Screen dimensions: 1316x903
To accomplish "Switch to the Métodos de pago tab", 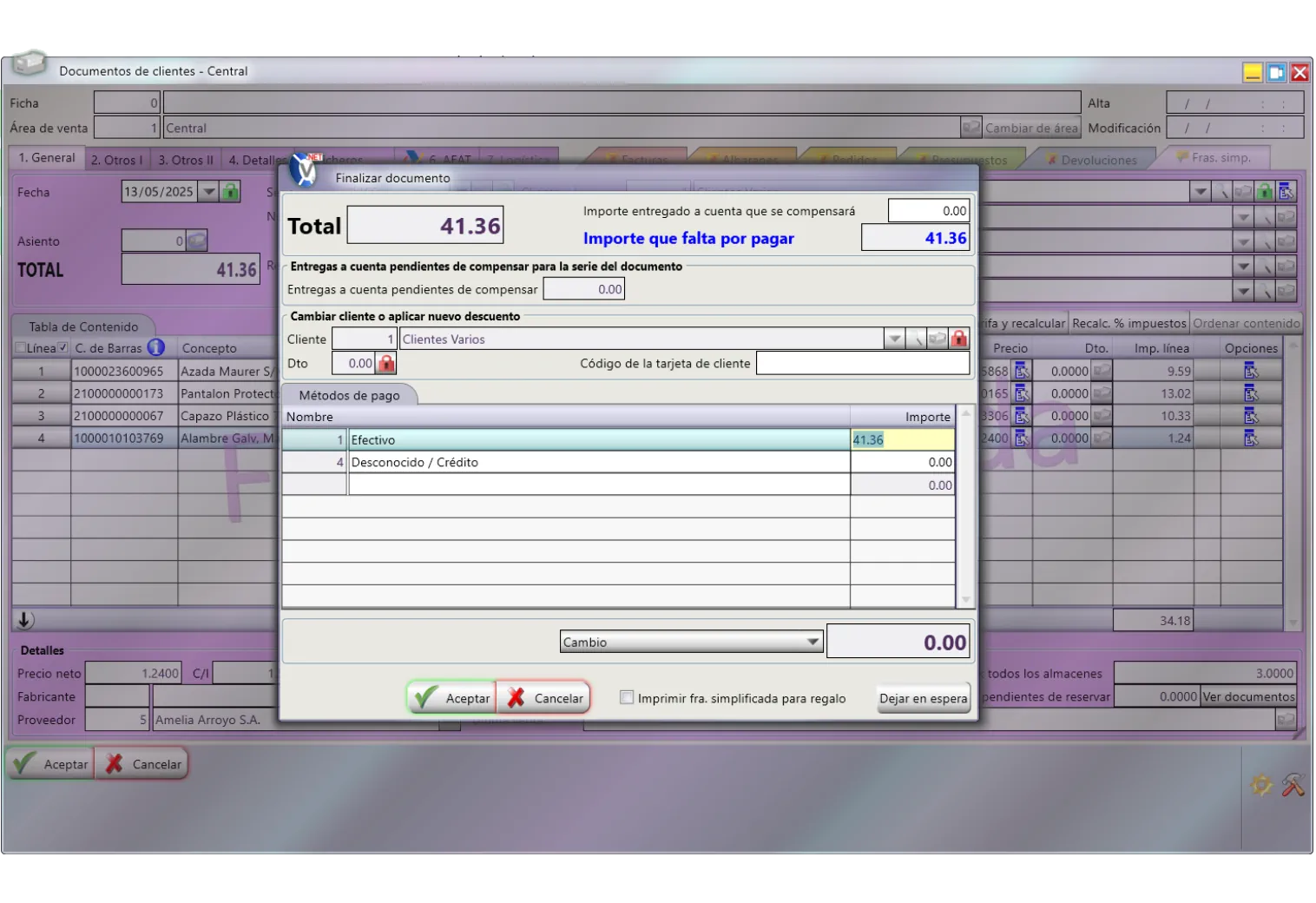I will point(349,395).
